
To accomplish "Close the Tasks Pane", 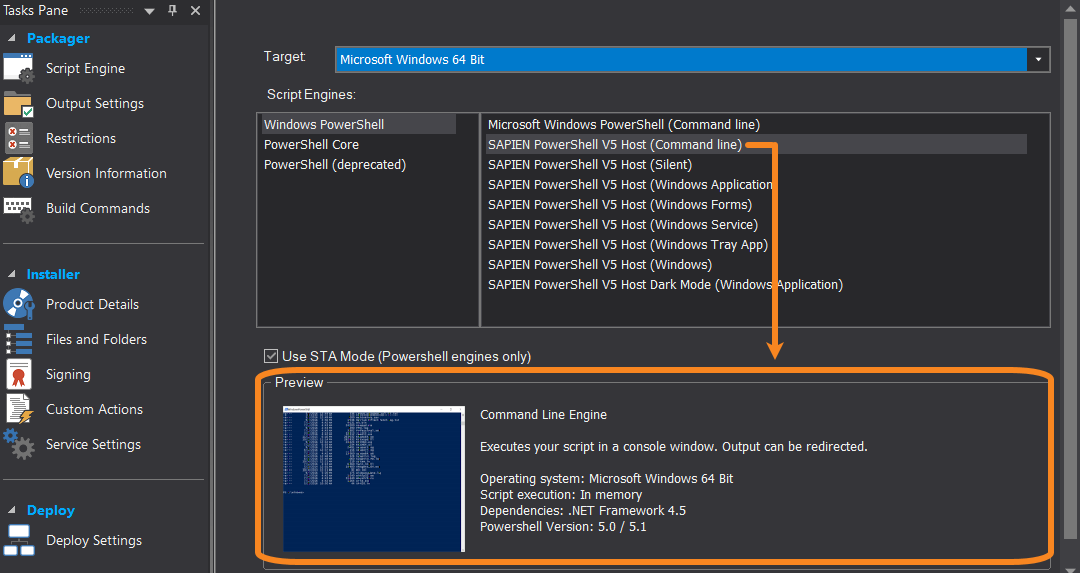I will 196,10.
